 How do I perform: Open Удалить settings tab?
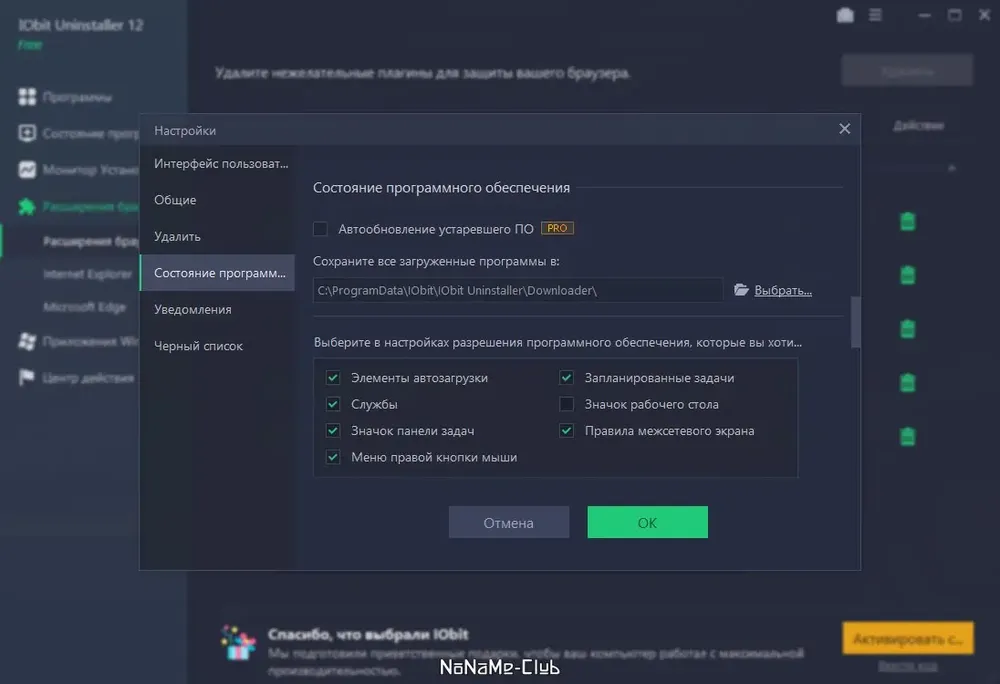(217, 236)
